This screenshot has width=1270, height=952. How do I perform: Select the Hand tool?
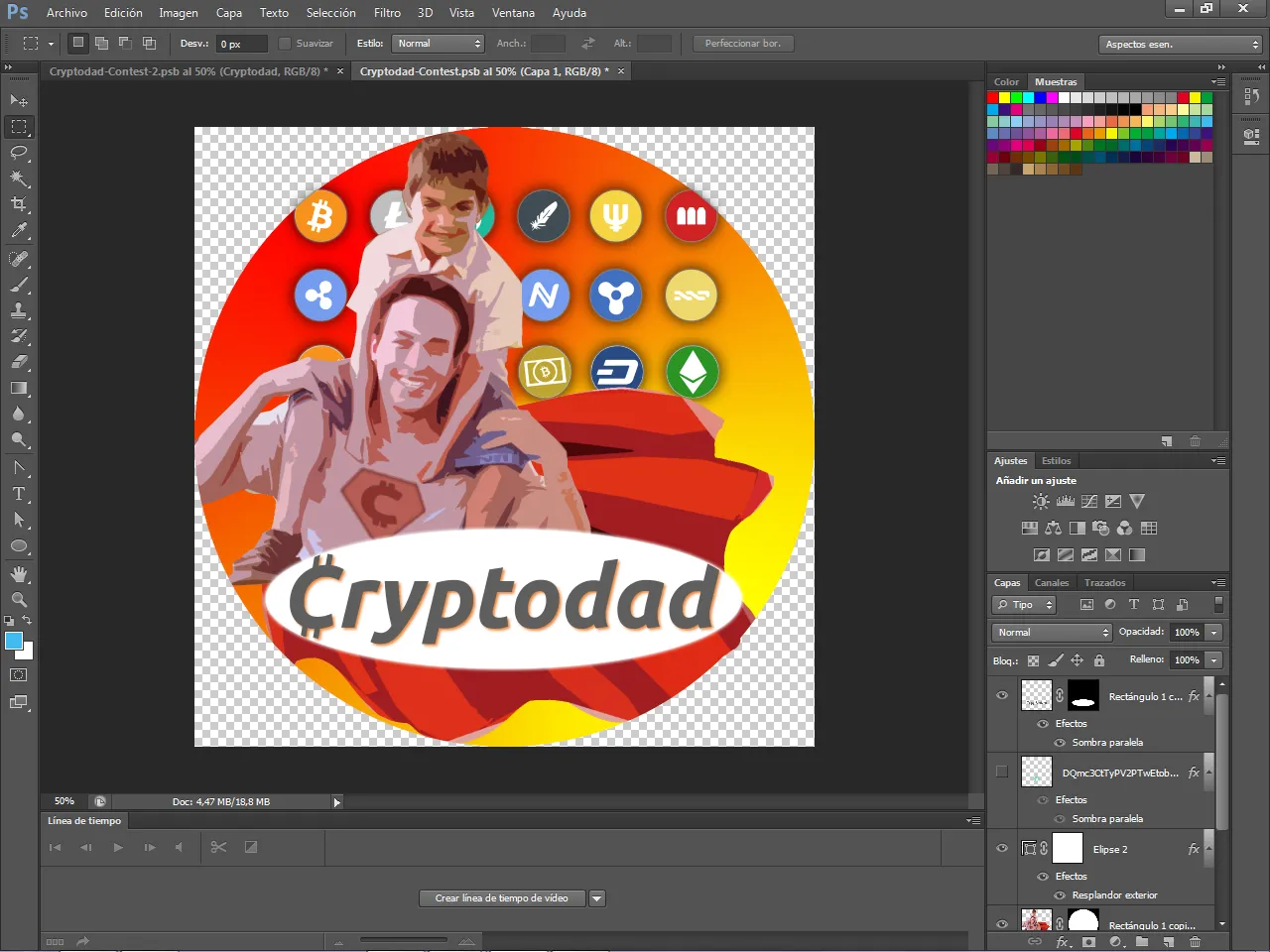[19, 574]
